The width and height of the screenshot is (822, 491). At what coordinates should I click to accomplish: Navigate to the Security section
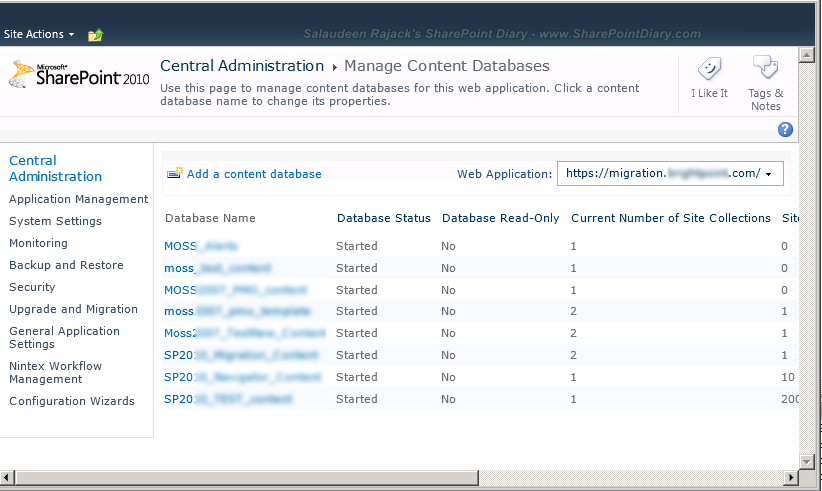click(x=32, y=287)
